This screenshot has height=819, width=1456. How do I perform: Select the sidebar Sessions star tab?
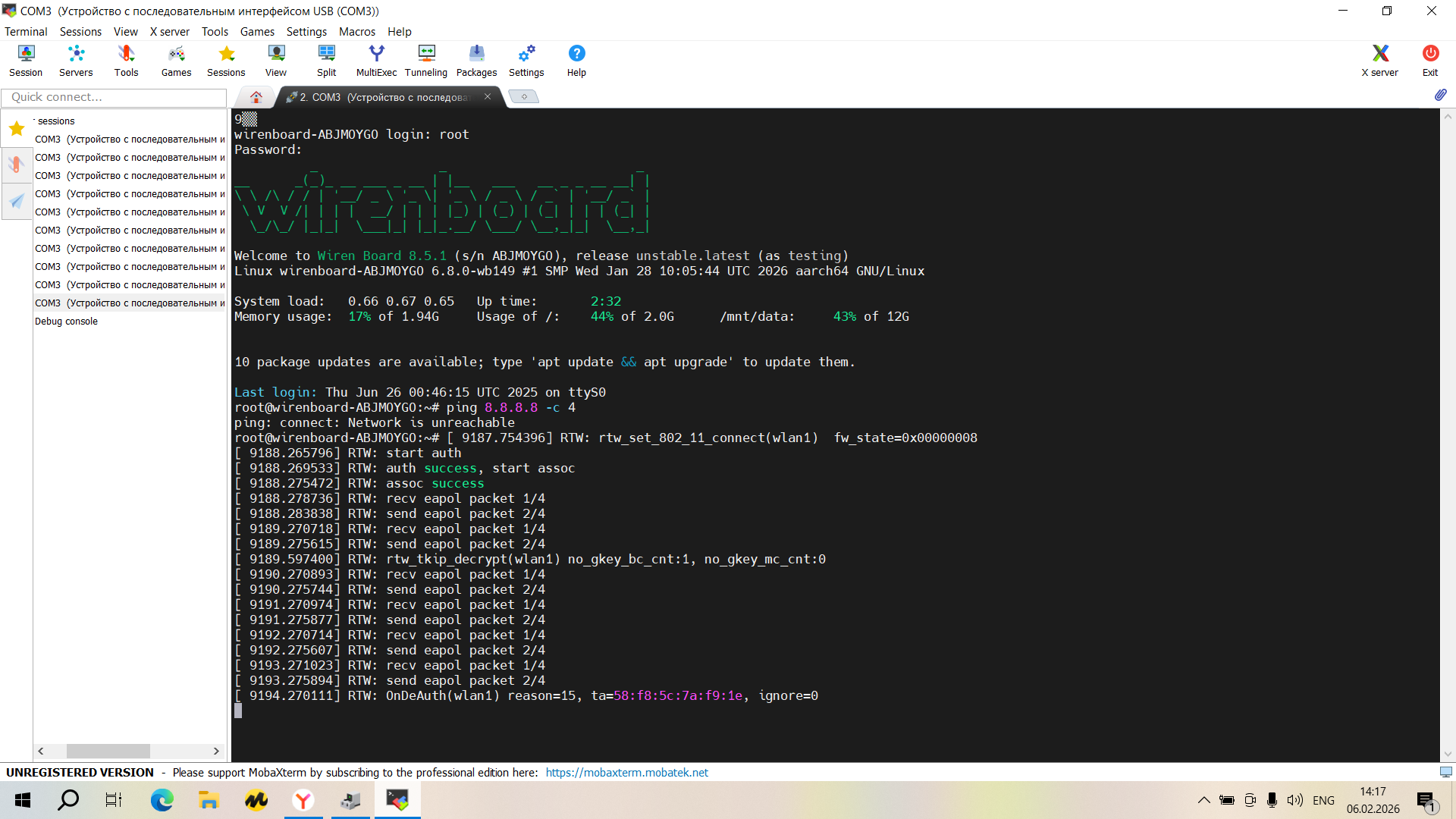[x=17, y=128]
